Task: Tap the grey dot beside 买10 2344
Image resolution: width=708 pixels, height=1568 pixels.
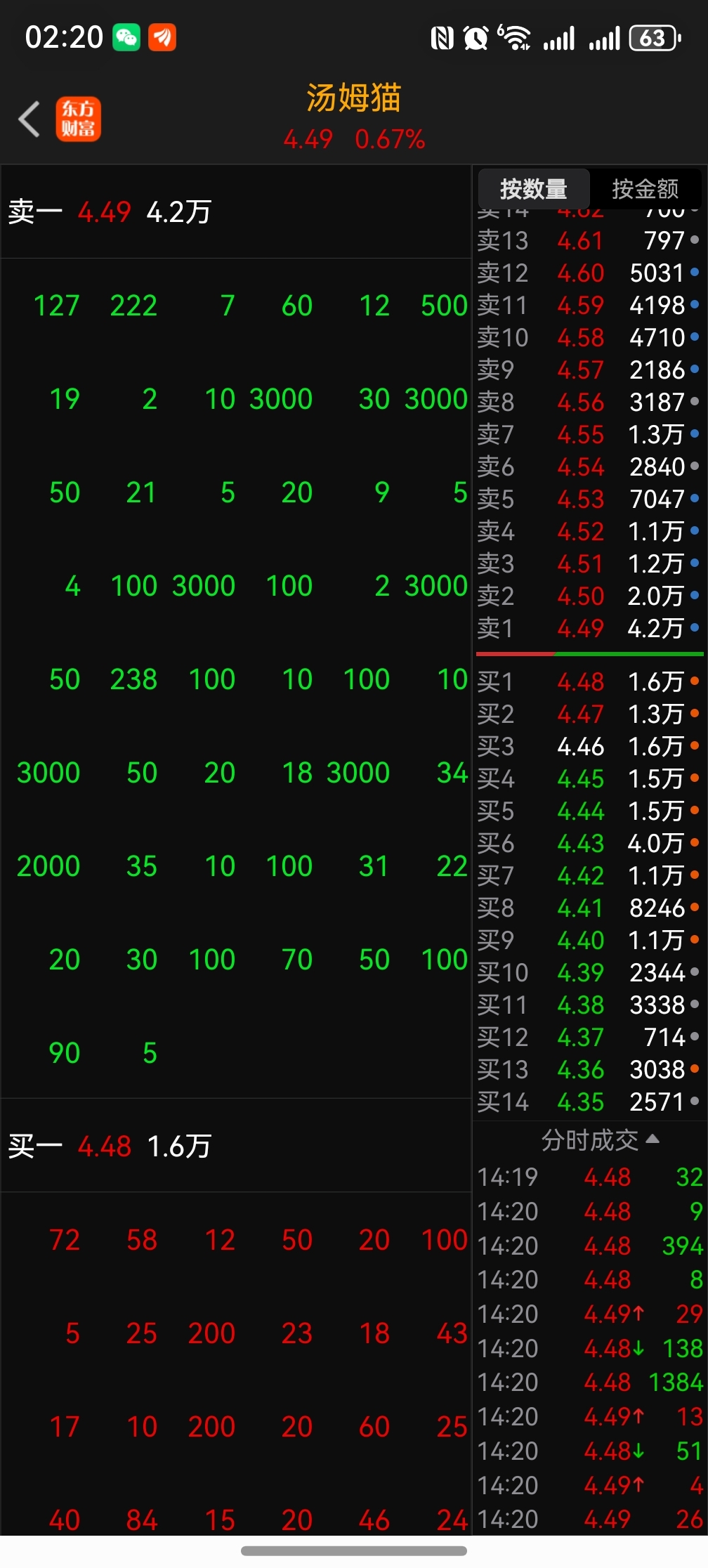Action: (x=695, y=972)
